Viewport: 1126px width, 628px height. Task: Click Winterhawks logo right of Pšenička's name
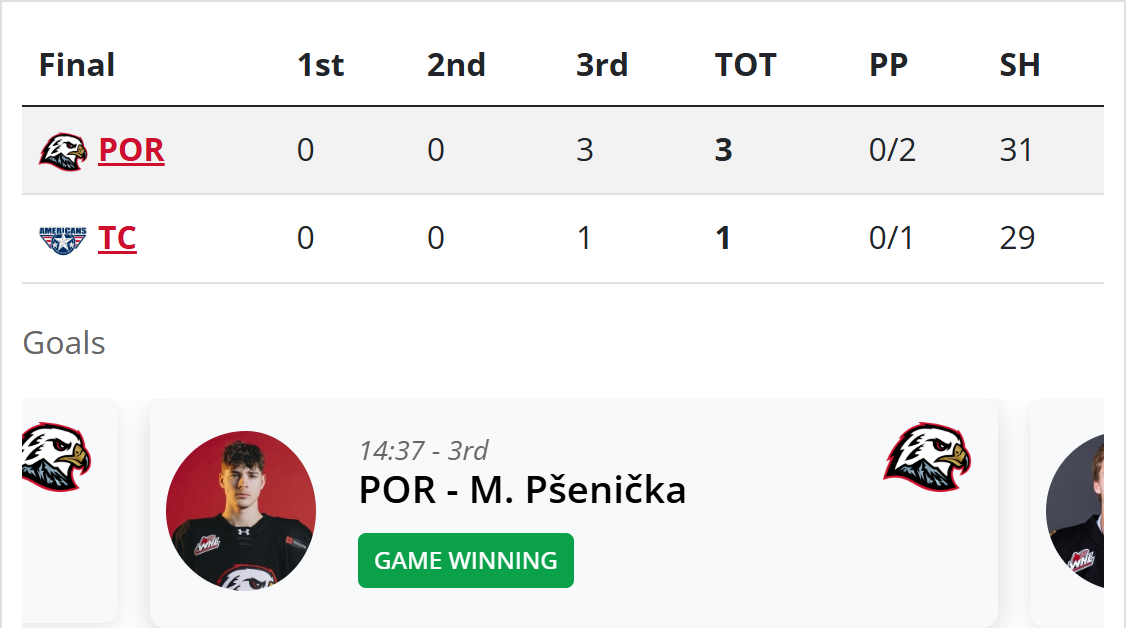(927, 457)
